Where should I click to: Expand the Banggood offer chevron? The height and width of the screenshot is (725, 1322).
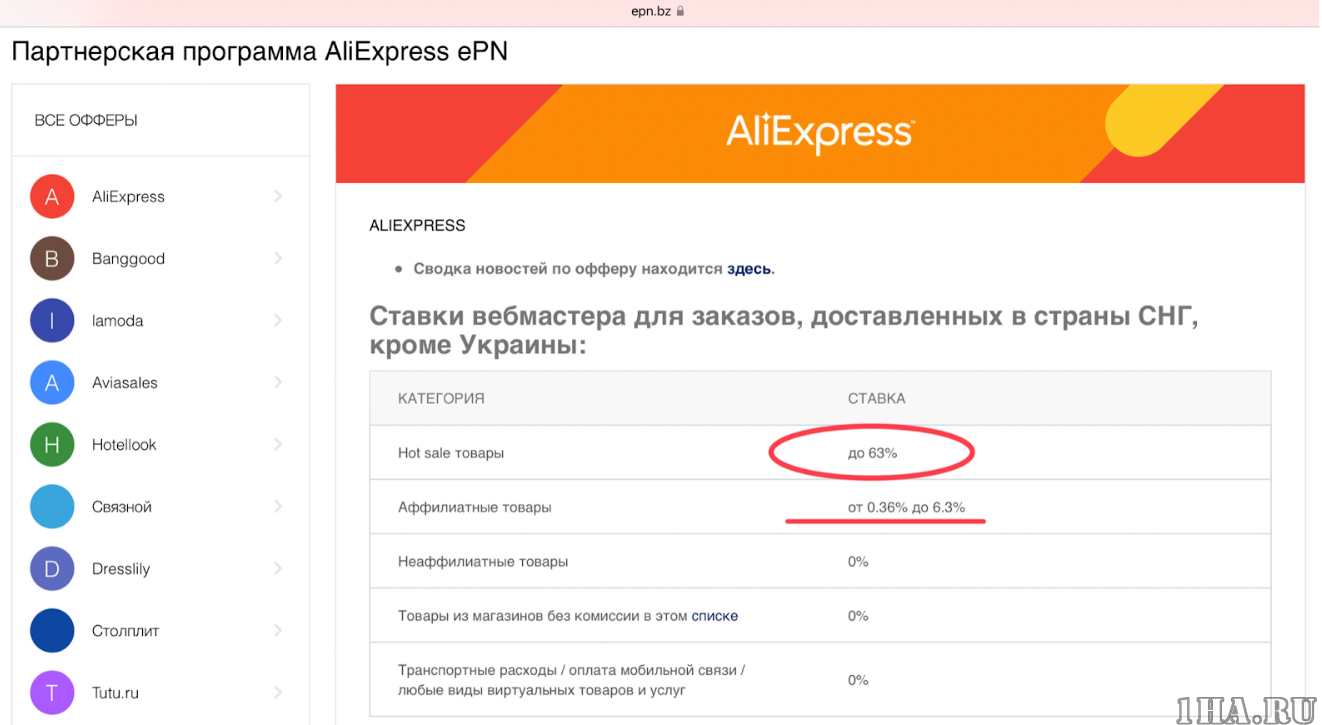point(278,259)
